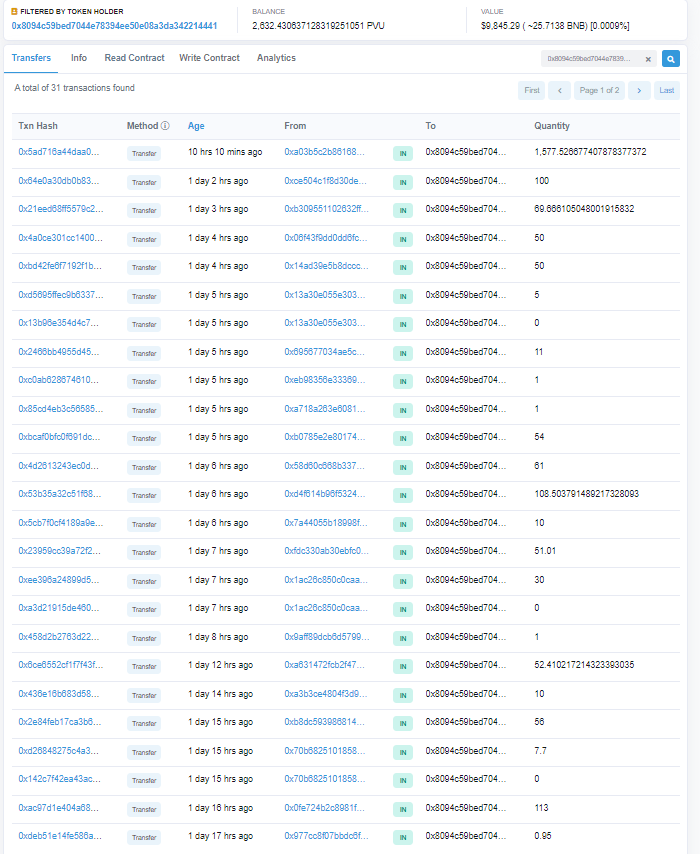Open sender address 0xce504c1f8d30de
Viewport: 700px width, 854px height.
click(326, 181)
